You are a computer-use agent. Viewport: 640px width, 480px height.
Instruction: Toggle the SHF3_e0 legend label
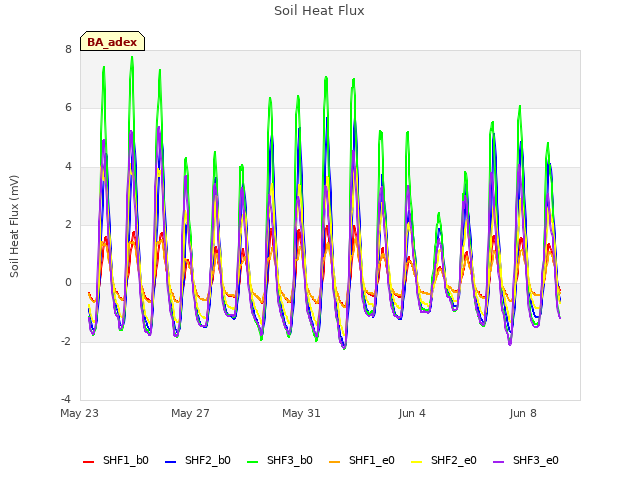(536, 460)
